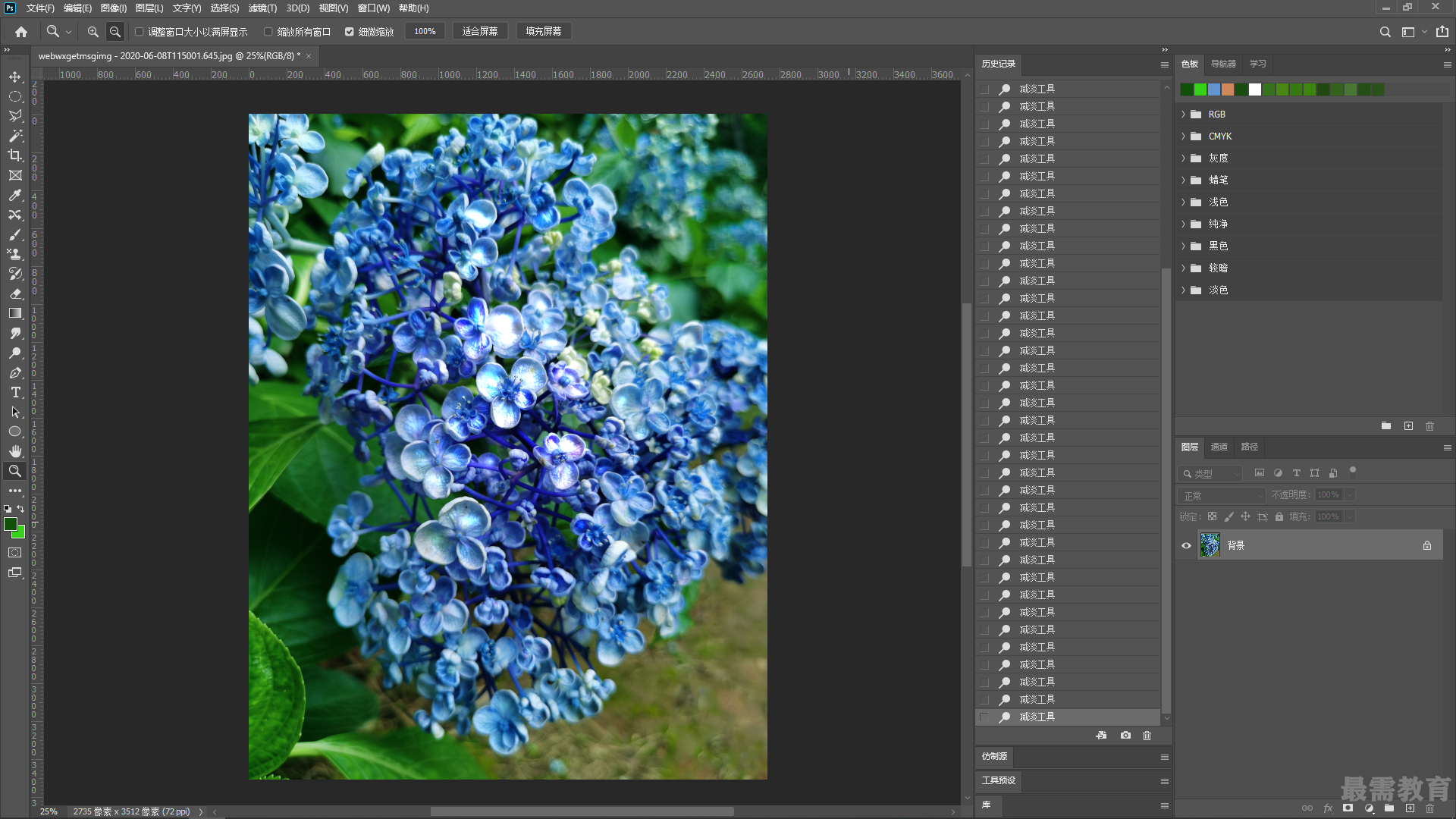Select the Path Selection tool
The height and width of the screenshot is (819, 1456).
15,412
